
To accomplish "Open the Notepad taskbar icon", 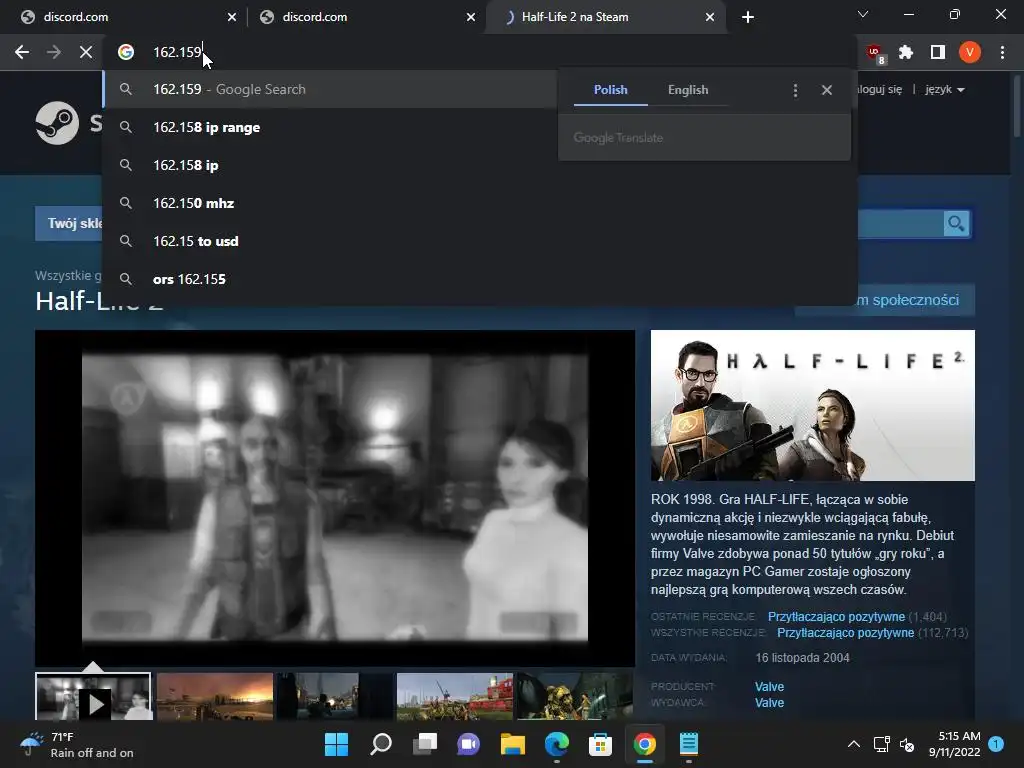I will [x=688, y=744].
